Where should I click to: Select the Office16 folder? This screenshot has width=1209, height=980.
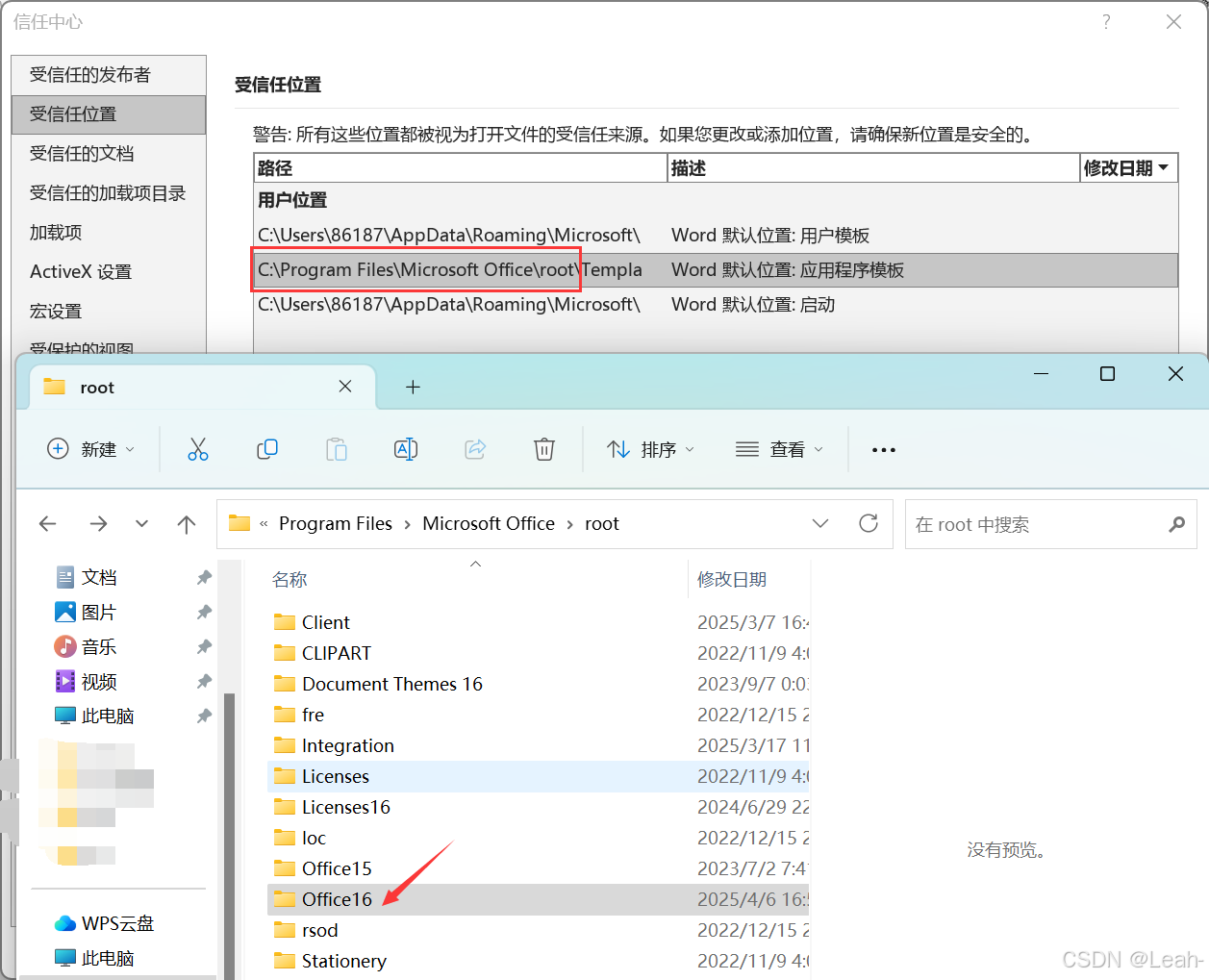point(539,899)
